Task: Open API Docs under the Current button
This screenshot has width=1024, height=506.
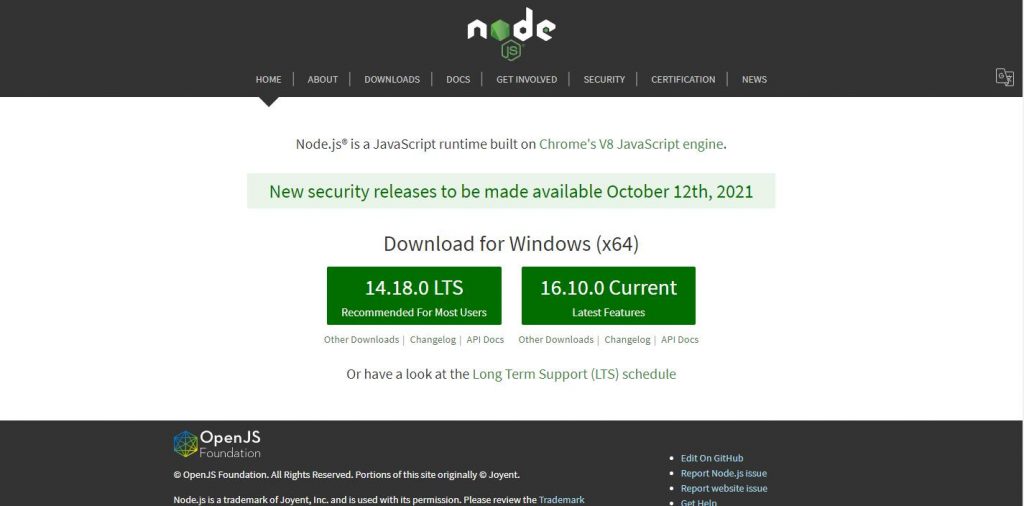Action: [680, 340]
